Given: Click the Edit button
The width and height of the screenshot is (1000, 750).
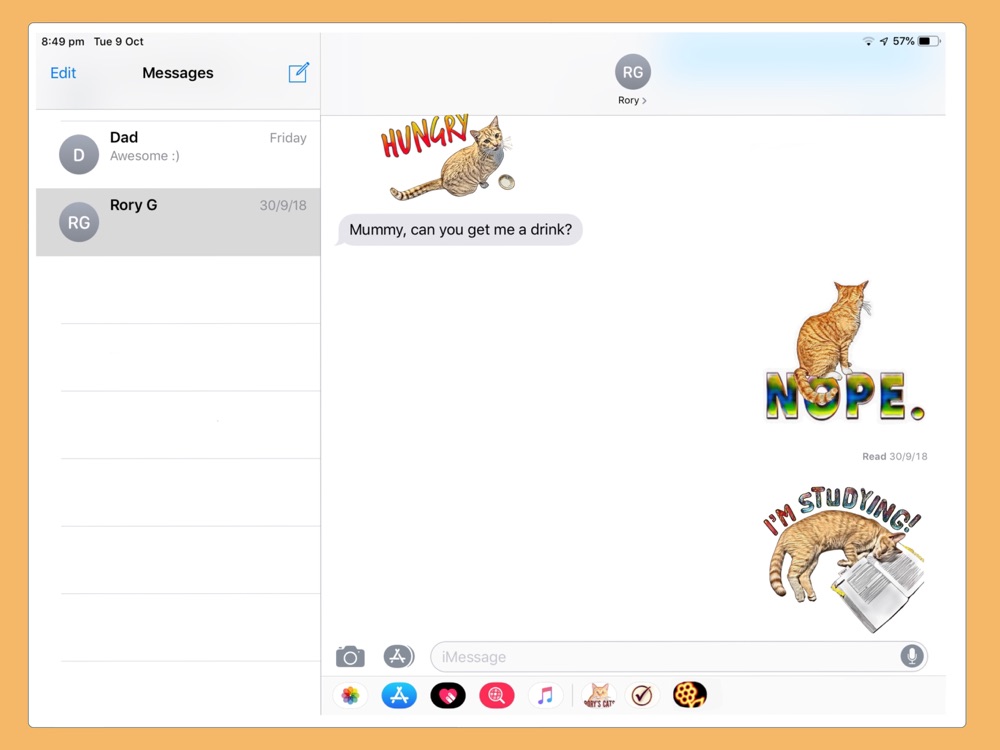Looking at the screenshot, I should 63,73.
